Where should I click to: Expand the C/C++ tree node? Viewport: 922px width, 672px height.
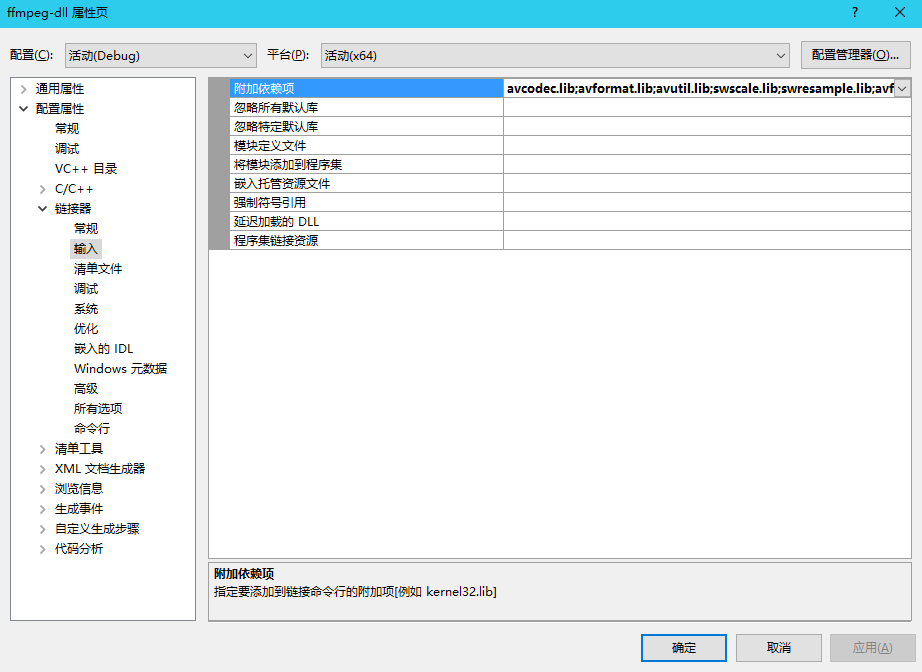point(42,189)
